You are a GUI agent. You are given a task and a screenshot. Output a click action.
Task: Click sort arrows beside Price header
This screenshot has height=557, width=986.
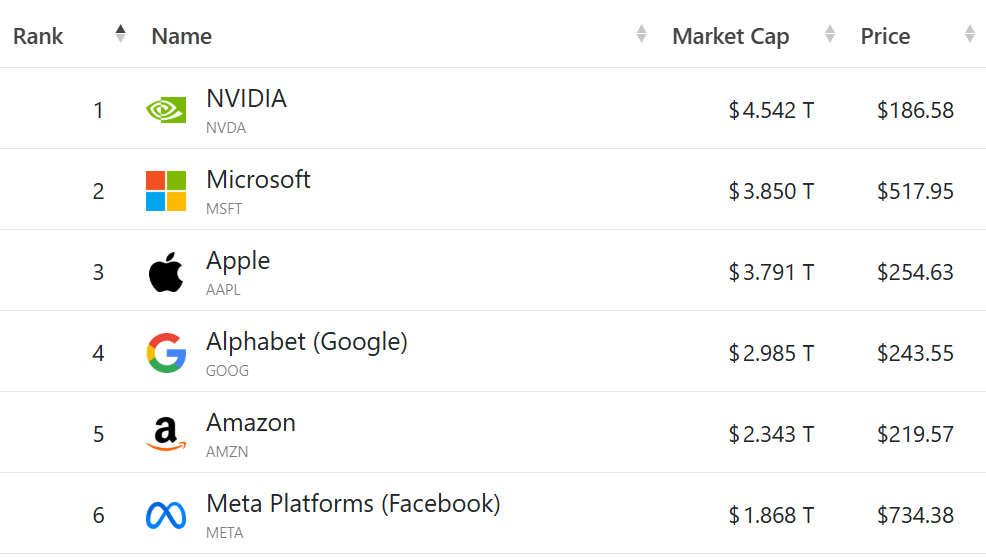(x=969, y=34)
